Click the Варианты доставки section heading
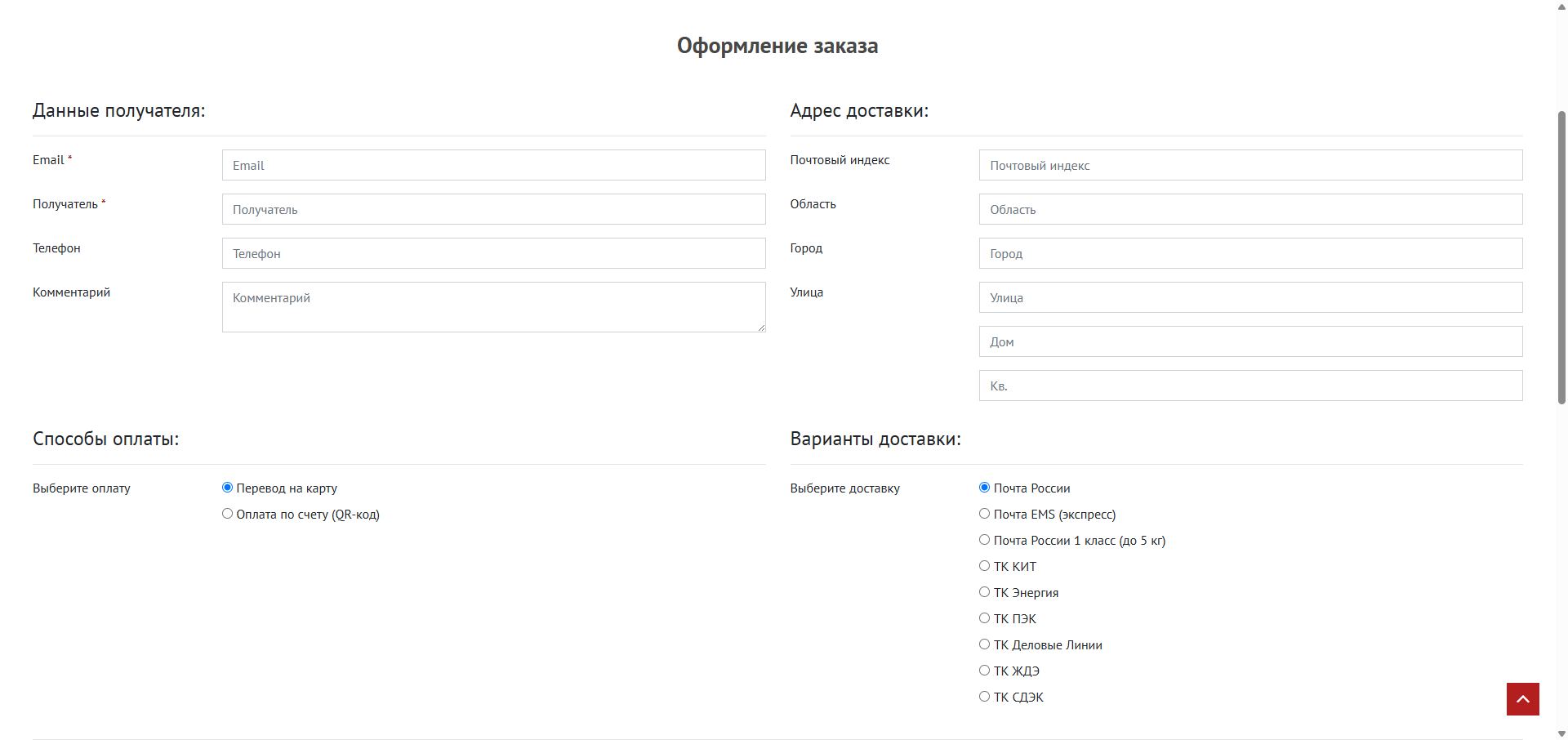This screenshot has height=740, width=1568. click(875, 439)
